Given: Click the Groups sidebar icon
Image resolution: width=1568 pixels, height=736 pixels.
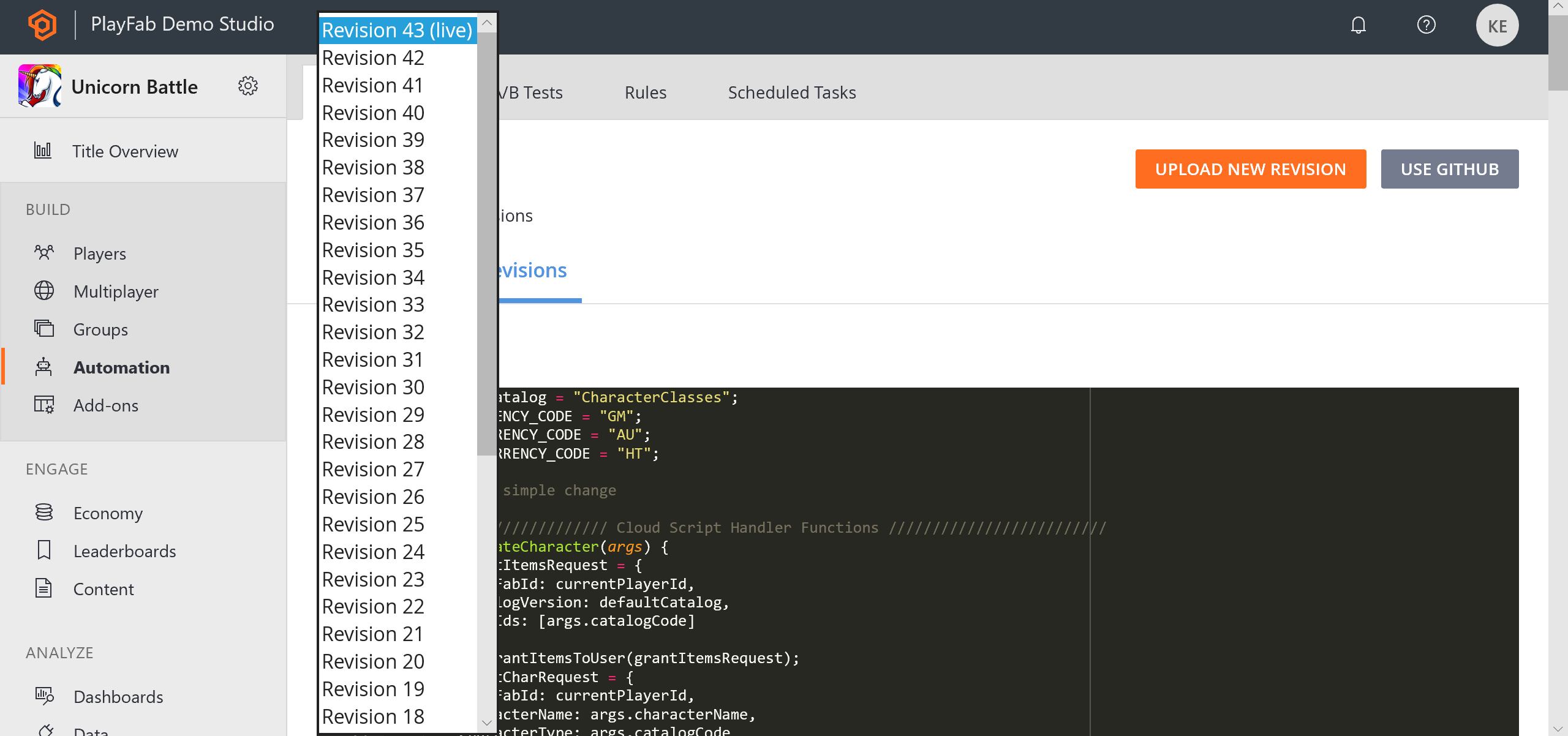Looking at the screenshot, I should click(45, 329).
